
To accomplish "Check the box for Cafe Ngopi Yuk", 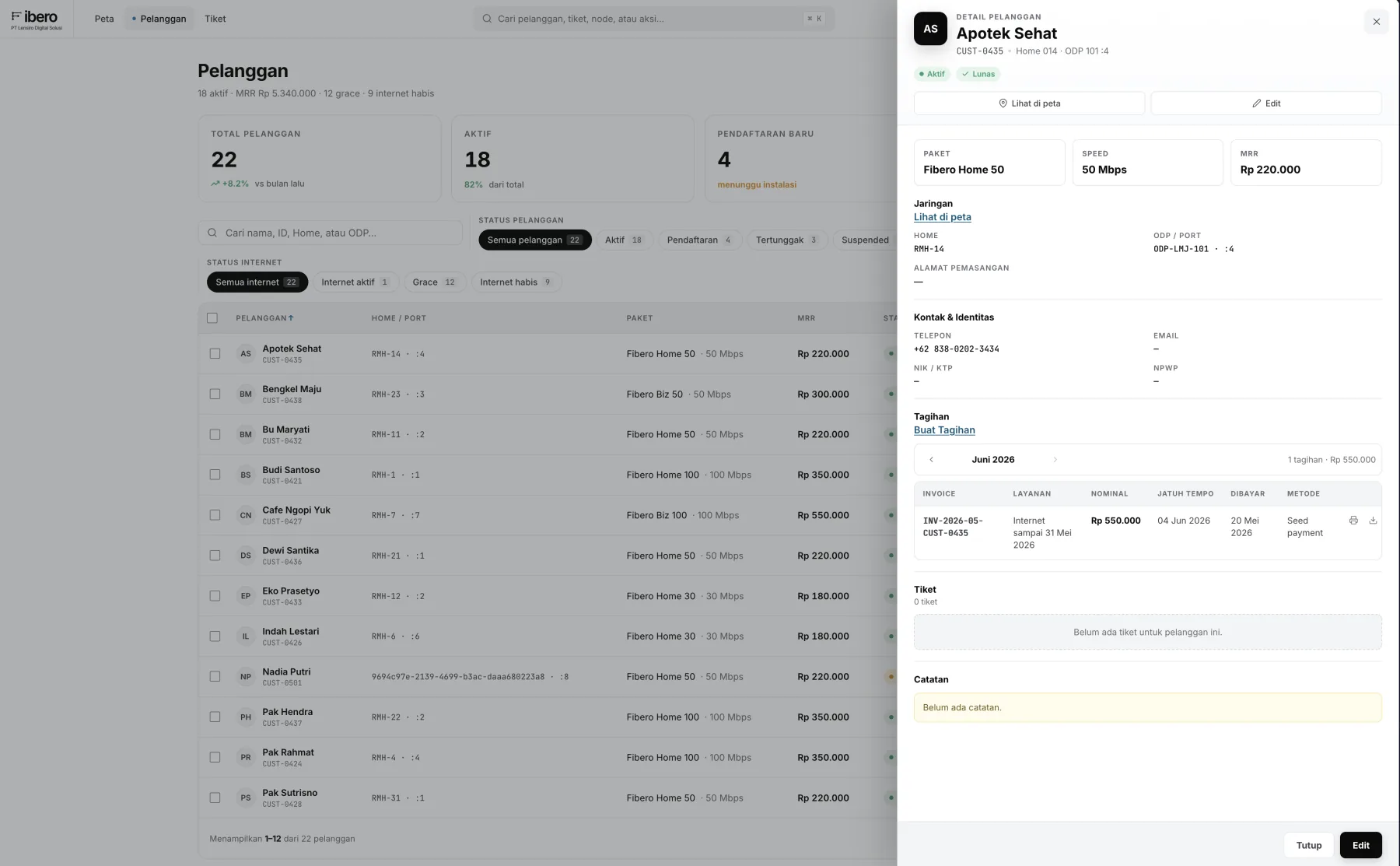I will pos(215,515).
